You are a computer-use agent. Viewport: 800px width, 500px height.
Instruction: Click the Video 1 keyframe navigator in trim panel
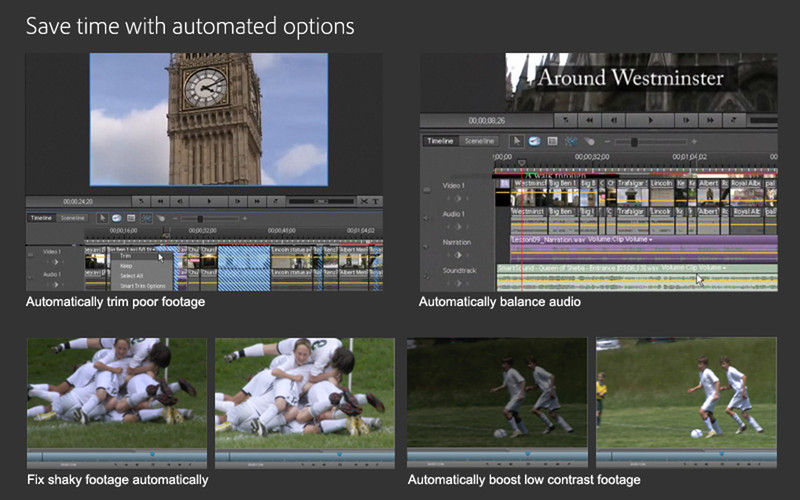[56, 262]
